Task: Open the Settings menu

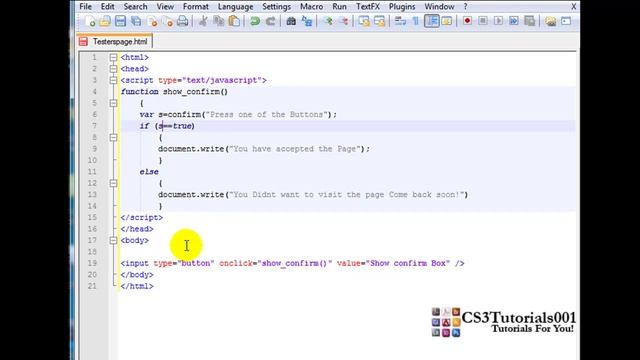Action: click(276, 7)
